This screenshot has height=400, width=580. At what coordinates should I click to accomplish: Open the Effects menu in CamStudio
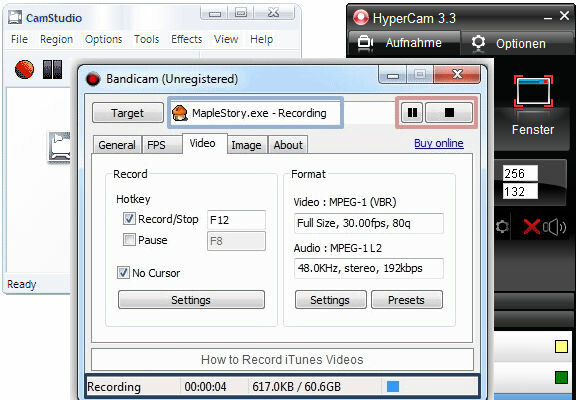coord(186,39)
